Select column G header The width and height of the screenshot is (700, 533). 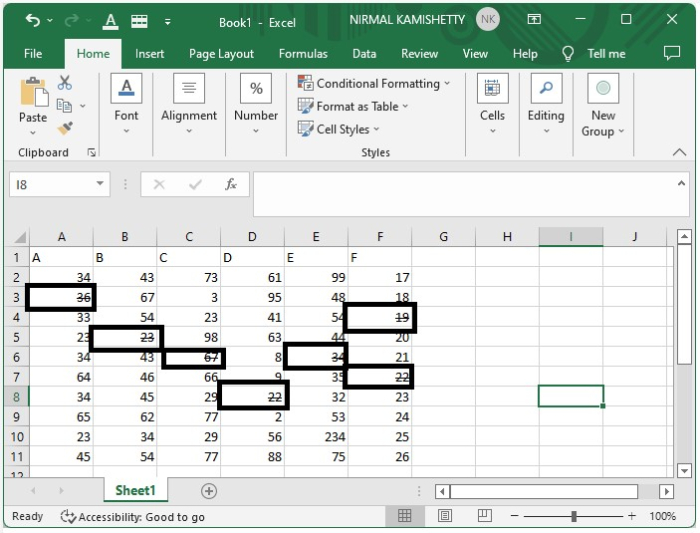pos(443,237)
